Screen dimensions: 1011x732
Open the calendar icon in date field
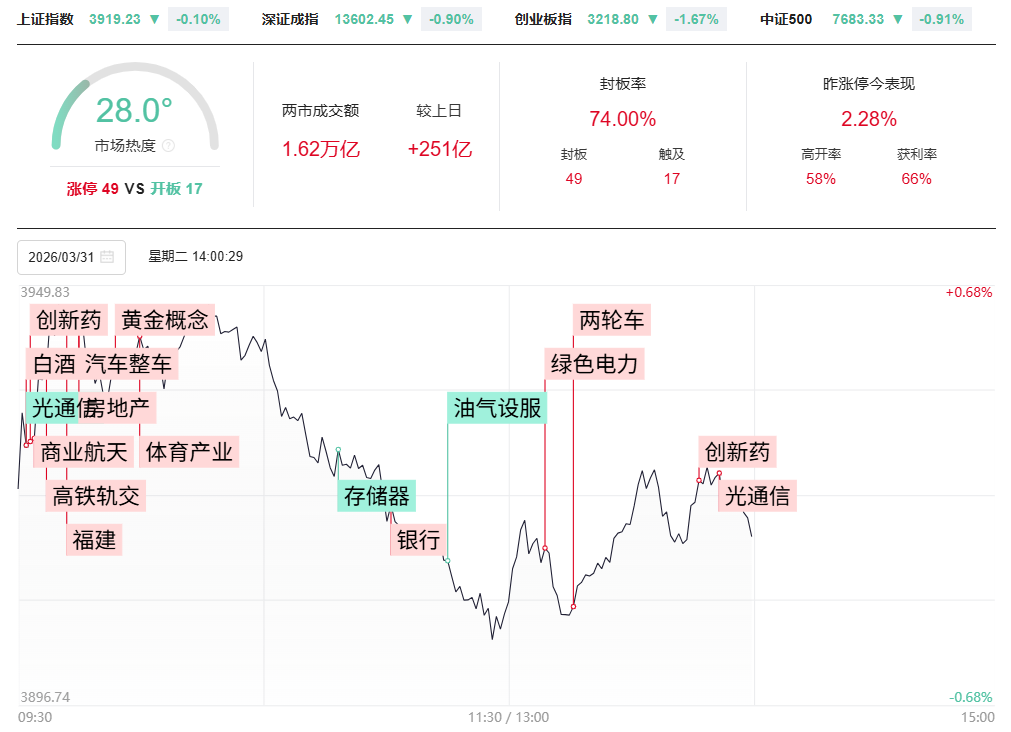coord(107,257)
